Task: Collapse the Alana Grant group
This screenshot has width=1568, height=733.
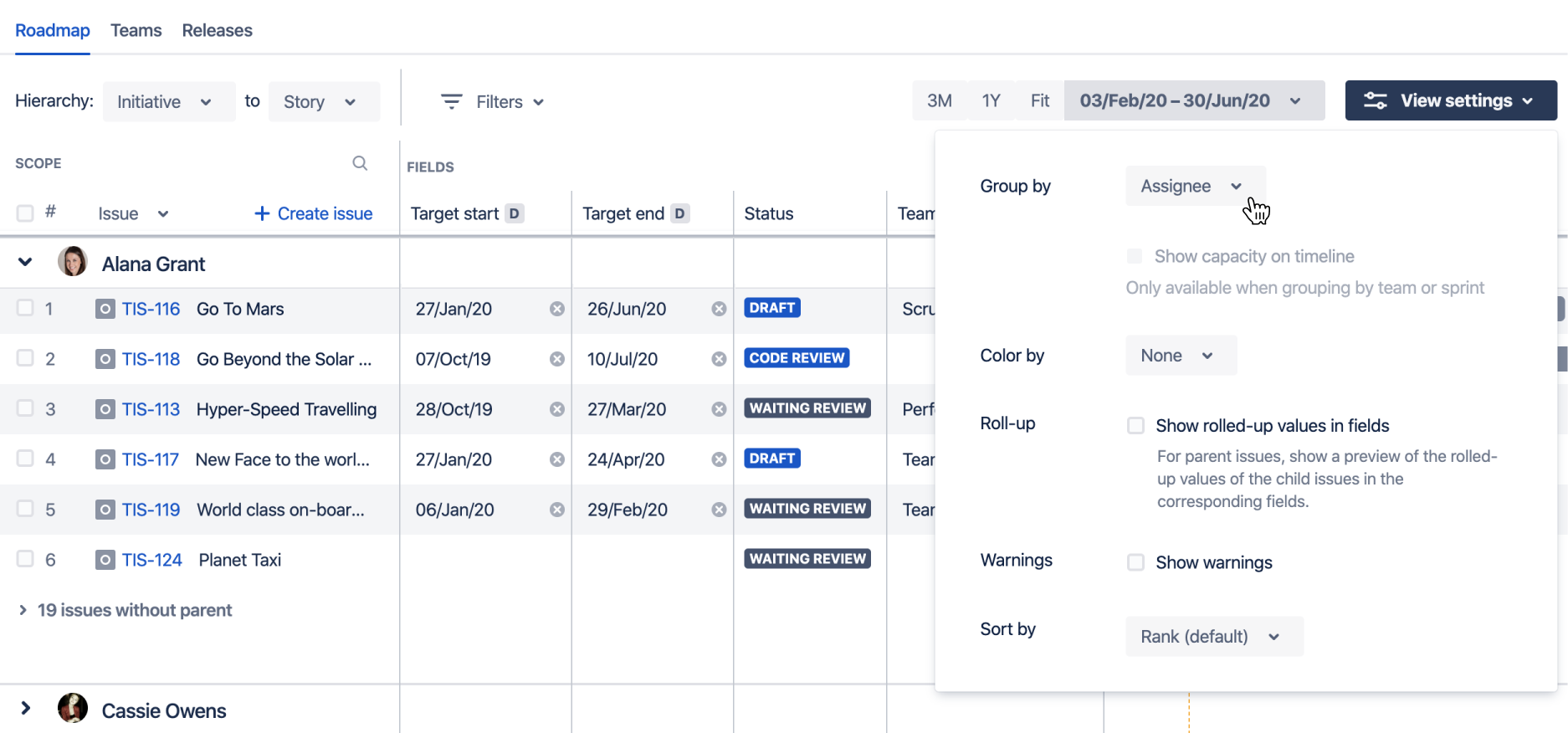Action: 25,262
